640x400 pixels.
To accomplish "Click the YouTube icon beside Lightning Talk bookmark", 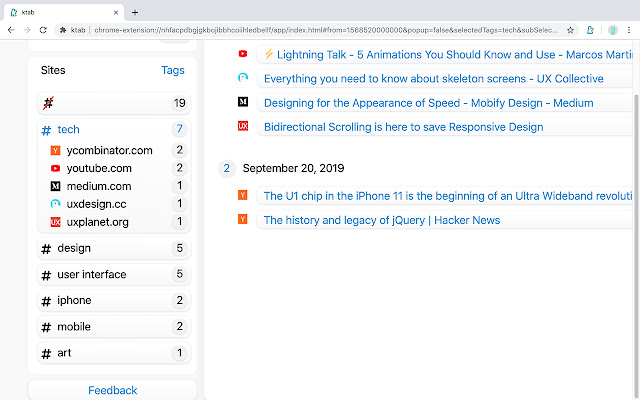I will point(243,54).
